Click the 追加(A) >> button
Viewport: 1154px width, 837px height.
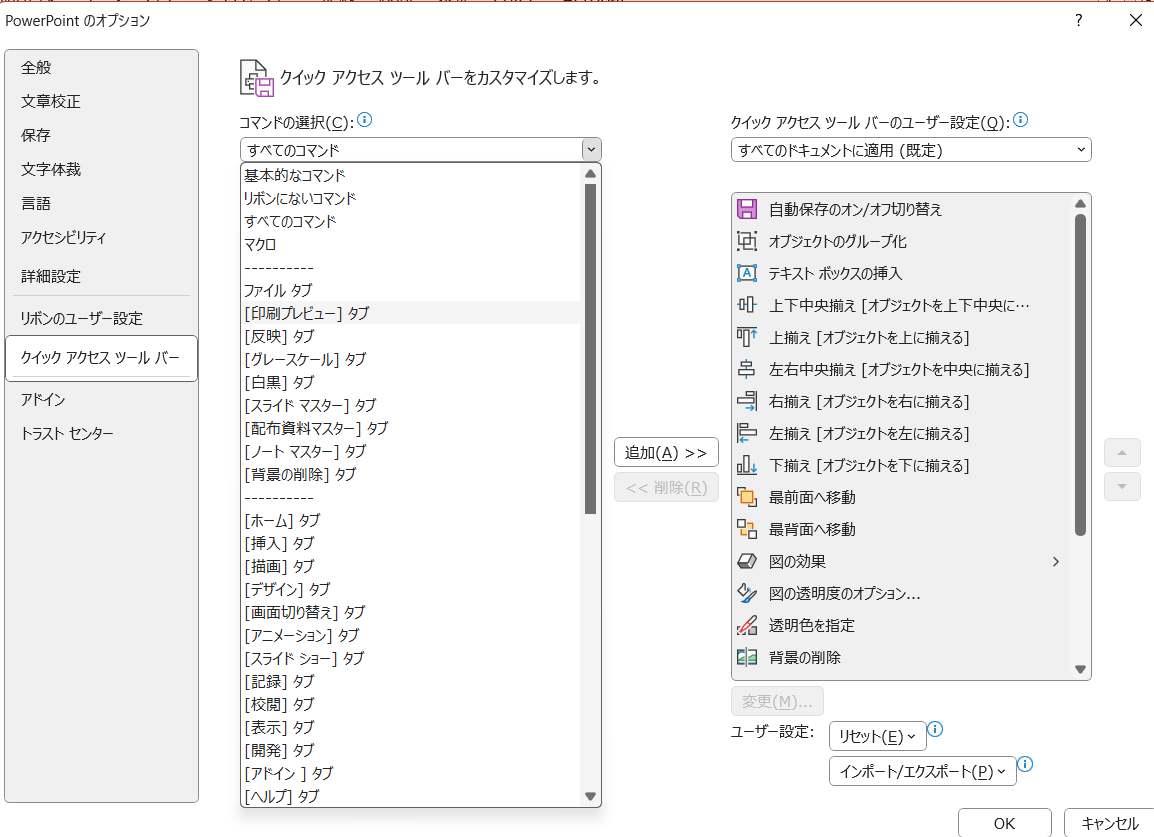[x=666, y=452]
